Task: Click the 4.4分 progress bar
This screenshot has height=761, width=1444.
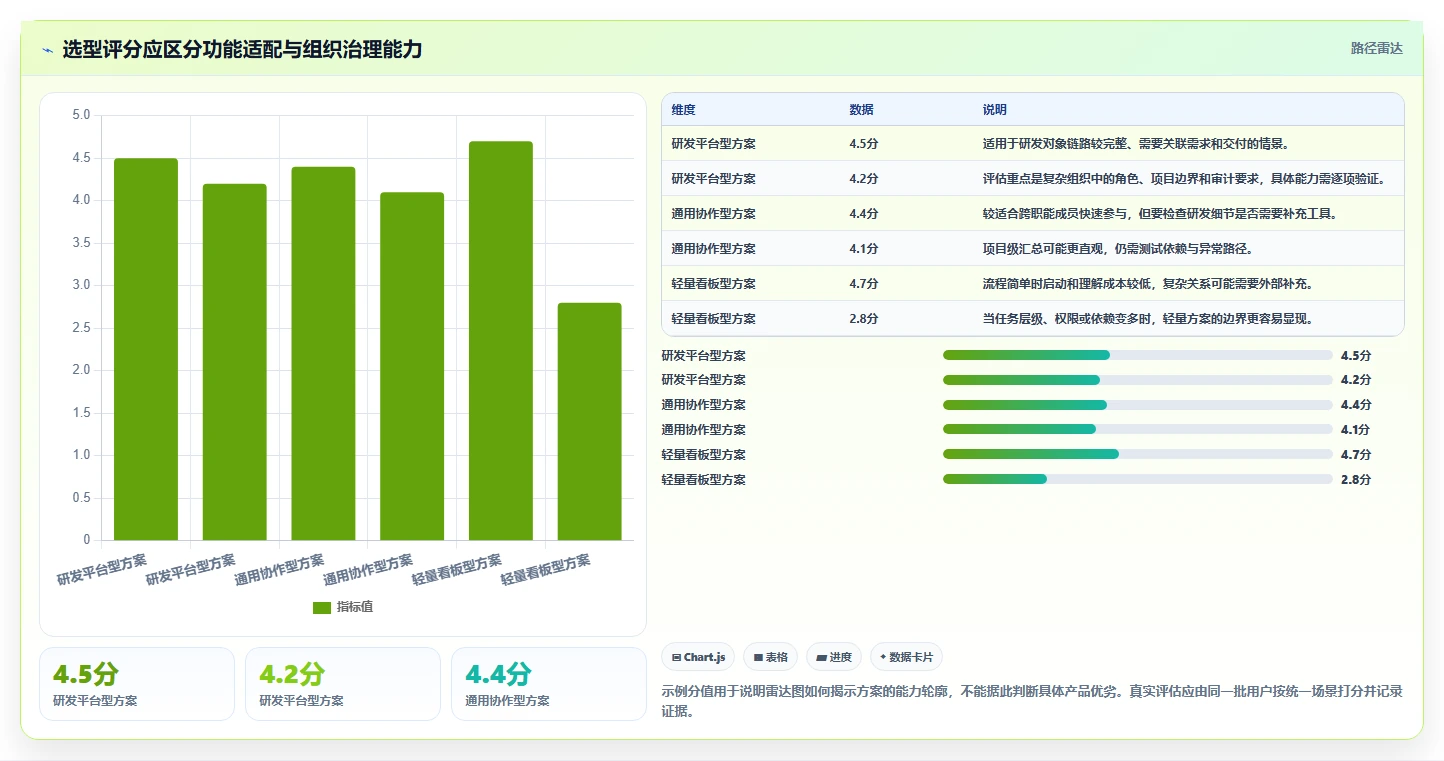Action: click(x=1138, y=405)
